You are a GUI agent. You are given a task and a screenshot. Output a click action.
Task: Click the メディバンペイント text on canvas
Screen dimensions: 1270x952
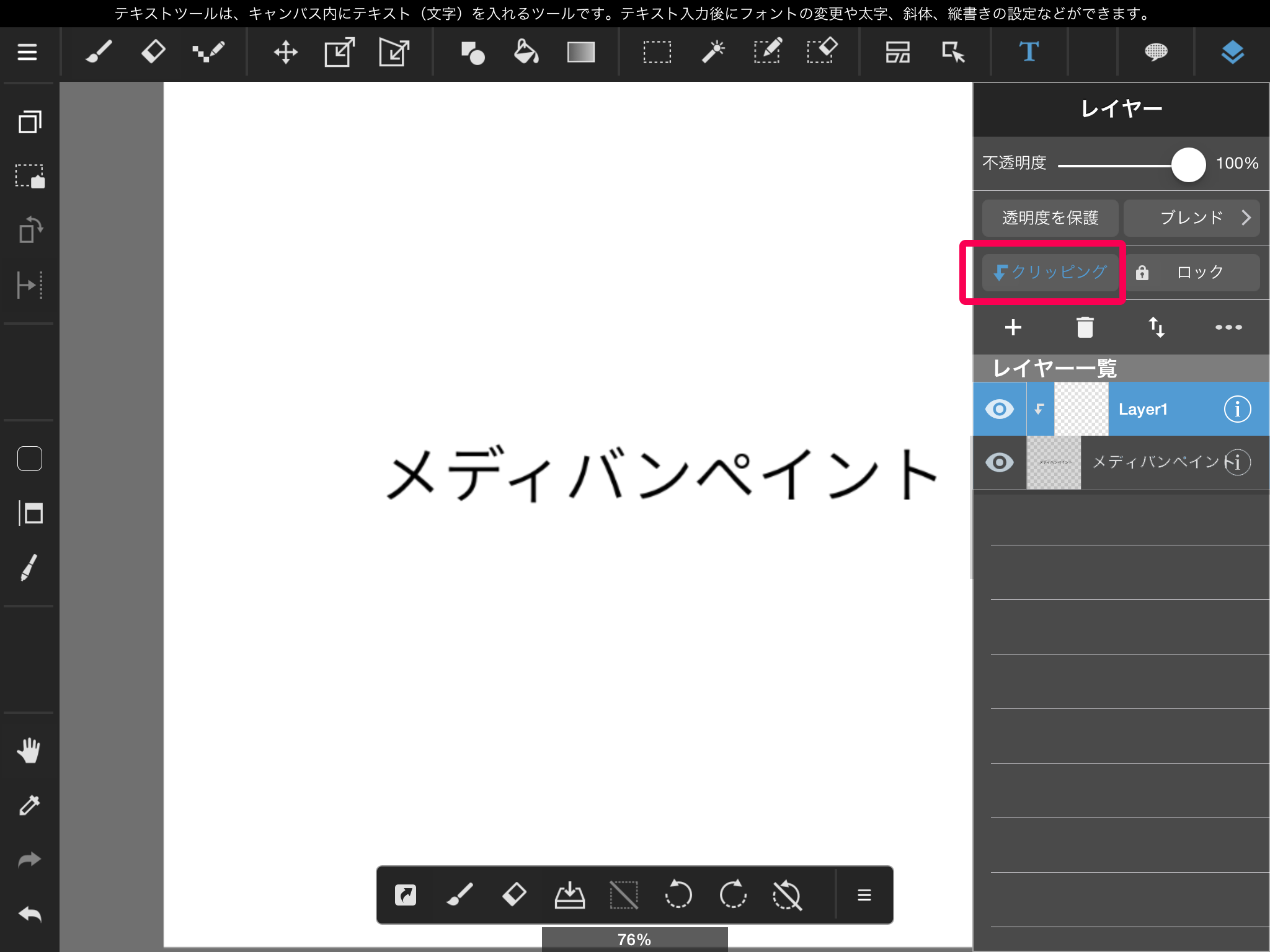[x=662, y=474]
